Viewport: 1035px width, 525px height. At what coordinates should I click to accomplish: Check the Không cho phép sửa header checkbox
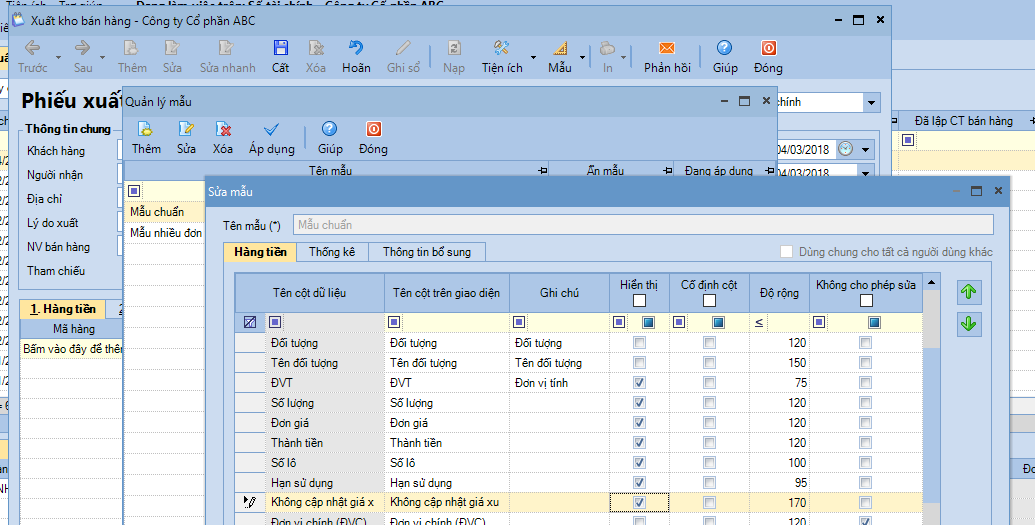(x=866, y=300)
